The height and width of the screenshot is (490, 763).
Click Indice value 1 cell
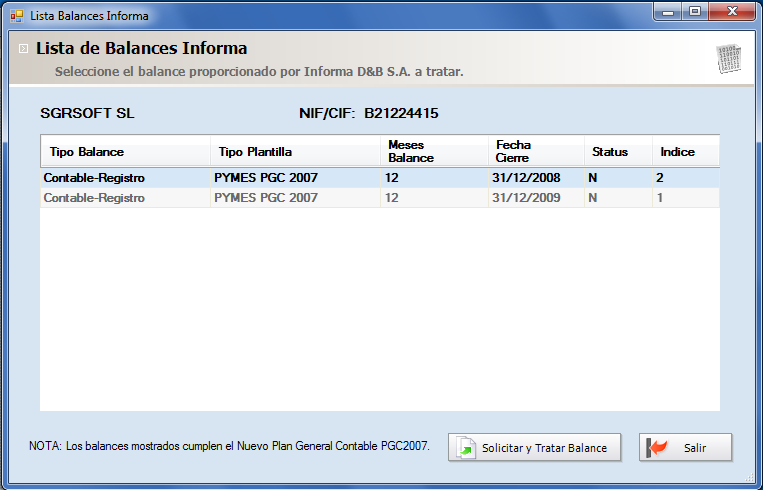686,198
